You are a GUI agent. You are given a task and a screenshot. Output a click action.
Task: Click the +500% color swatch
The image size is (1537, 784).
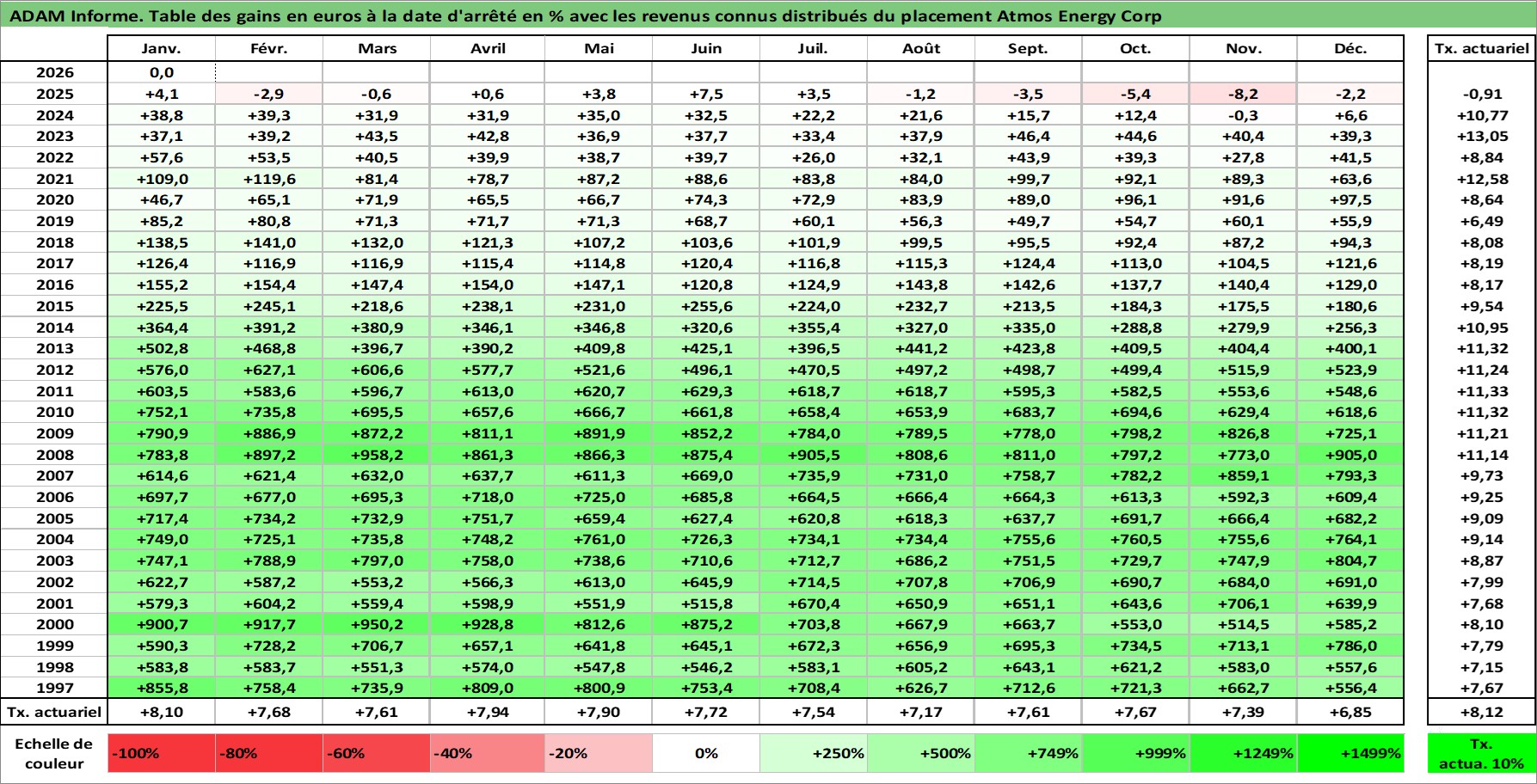click(x=921, y=753)
